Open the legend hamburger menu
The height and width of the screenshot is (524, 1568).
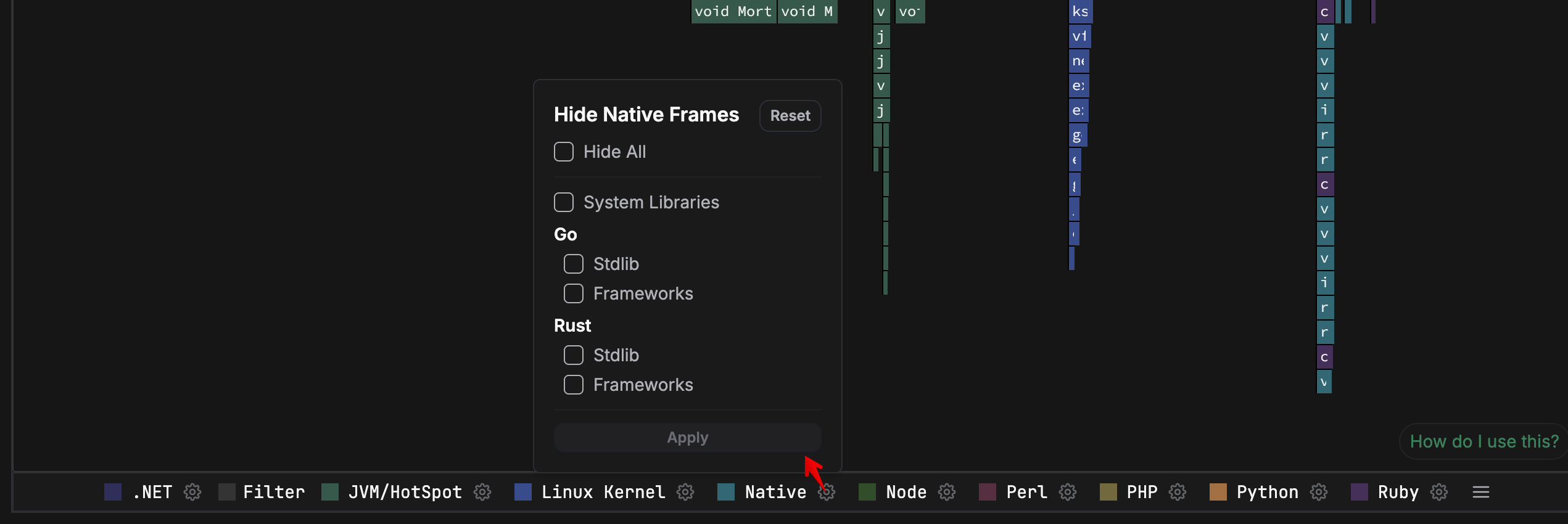click(x=1481, y=492)
